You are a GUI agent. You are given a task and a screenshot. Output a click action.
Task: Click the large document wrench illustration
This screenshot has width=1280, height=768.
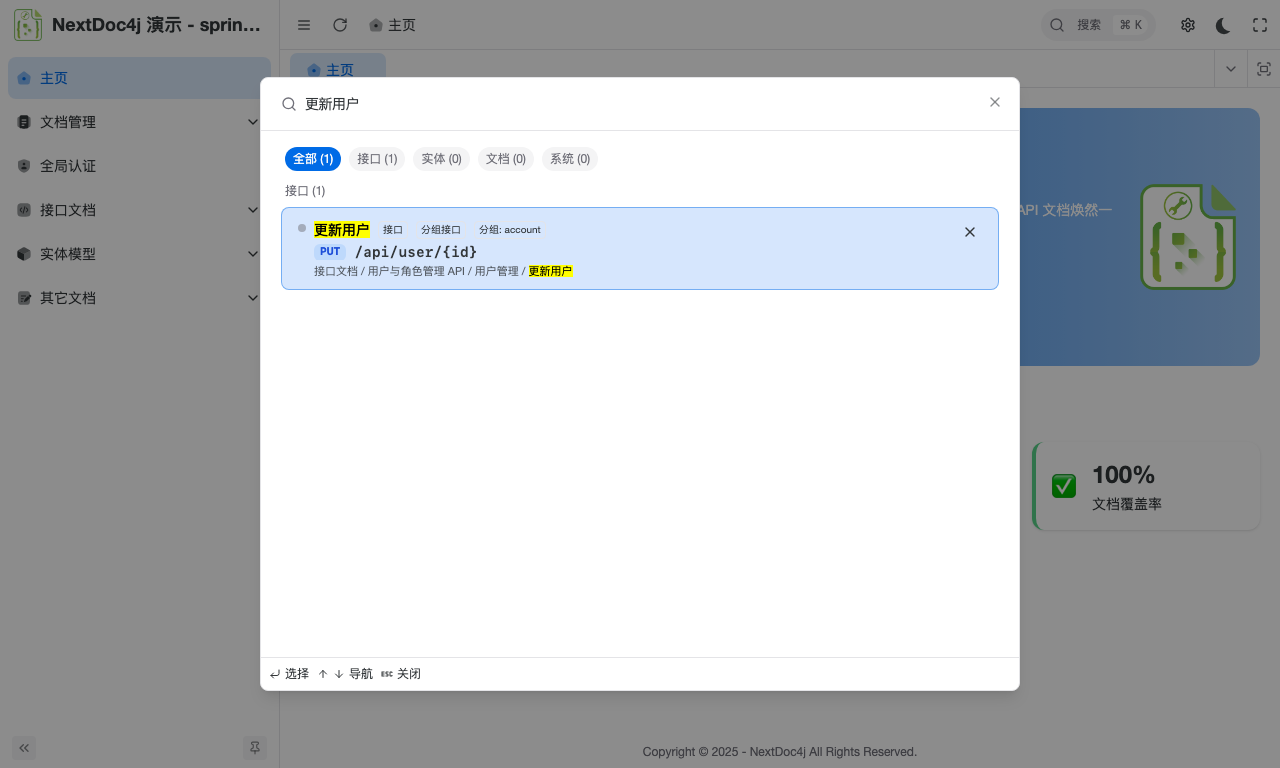pyautogui.click(x=1188, y=237)
